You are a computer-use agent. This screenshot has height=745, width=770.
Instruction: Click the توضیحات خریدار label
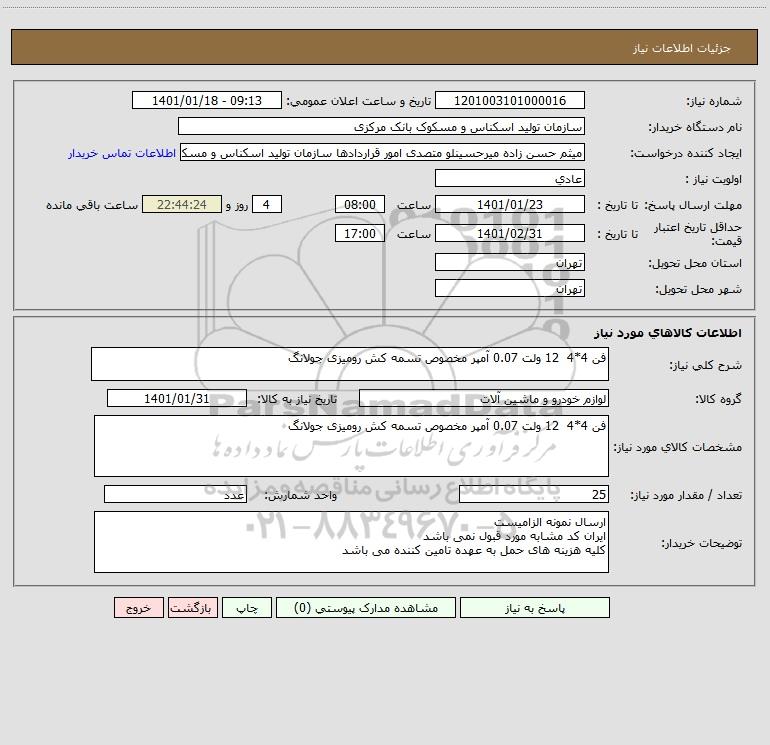[702, 543]
